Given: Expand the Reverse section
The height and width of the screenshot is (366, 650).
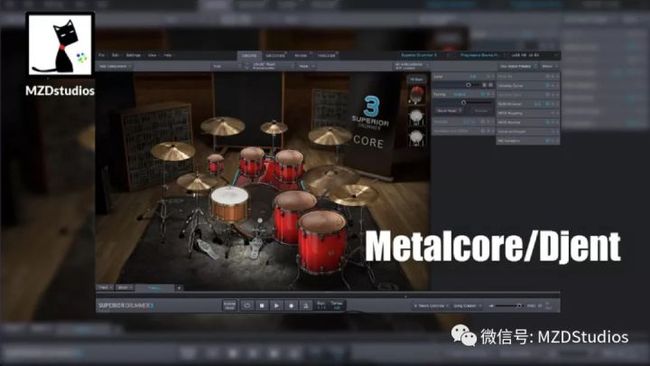Looking at the screenshot, I should coord(463,122).
